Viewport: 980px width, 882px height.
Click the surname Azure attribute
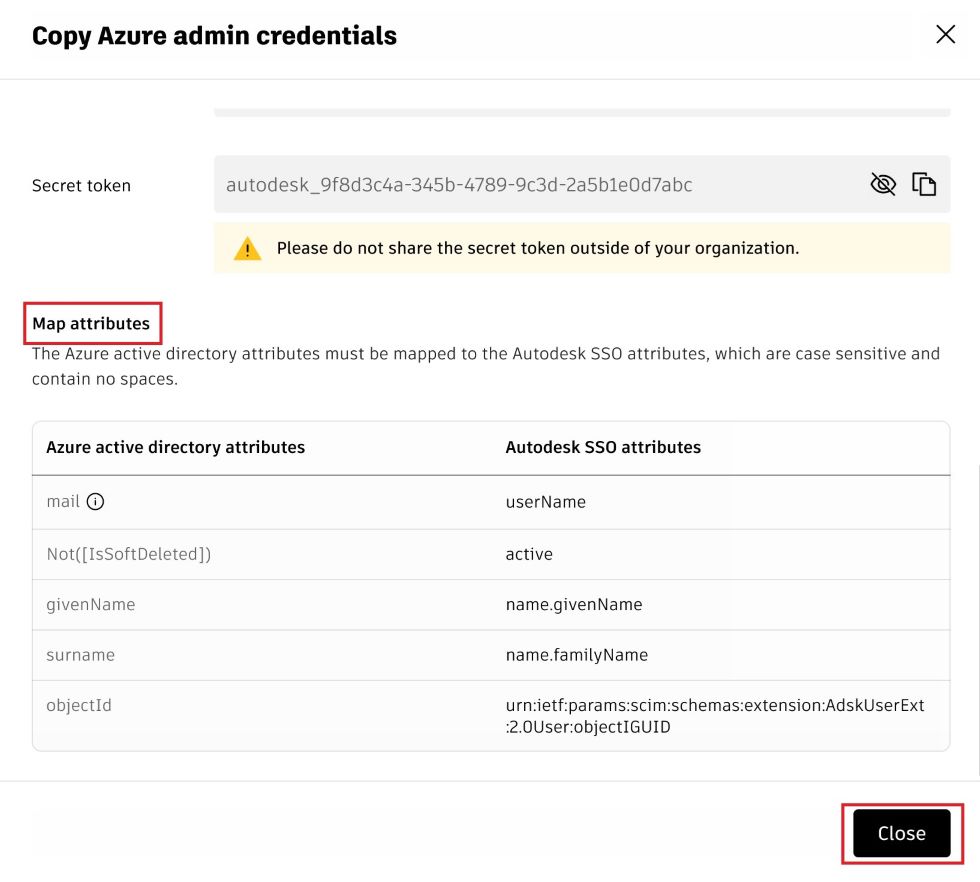point(81,655)
